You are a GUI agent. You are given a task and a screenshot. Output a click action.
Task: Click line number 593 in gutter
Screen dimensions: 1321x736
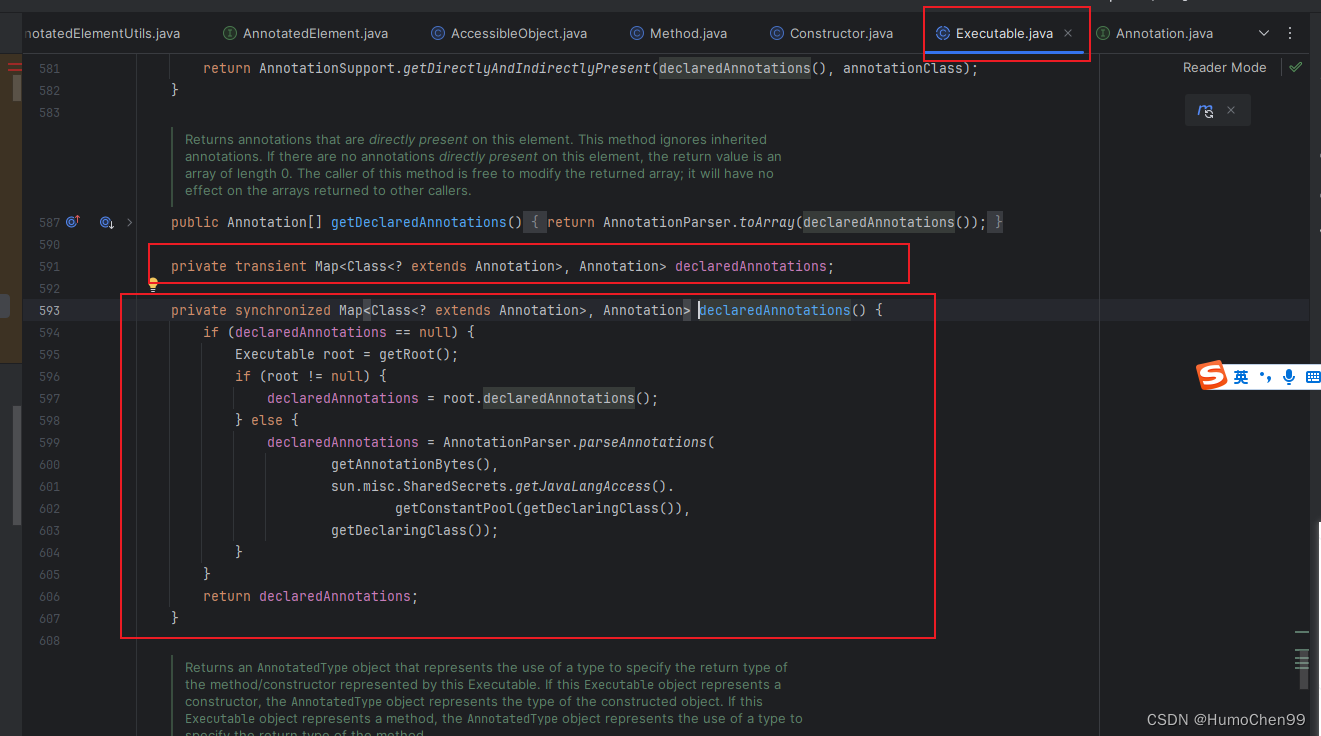click(49, 310)
